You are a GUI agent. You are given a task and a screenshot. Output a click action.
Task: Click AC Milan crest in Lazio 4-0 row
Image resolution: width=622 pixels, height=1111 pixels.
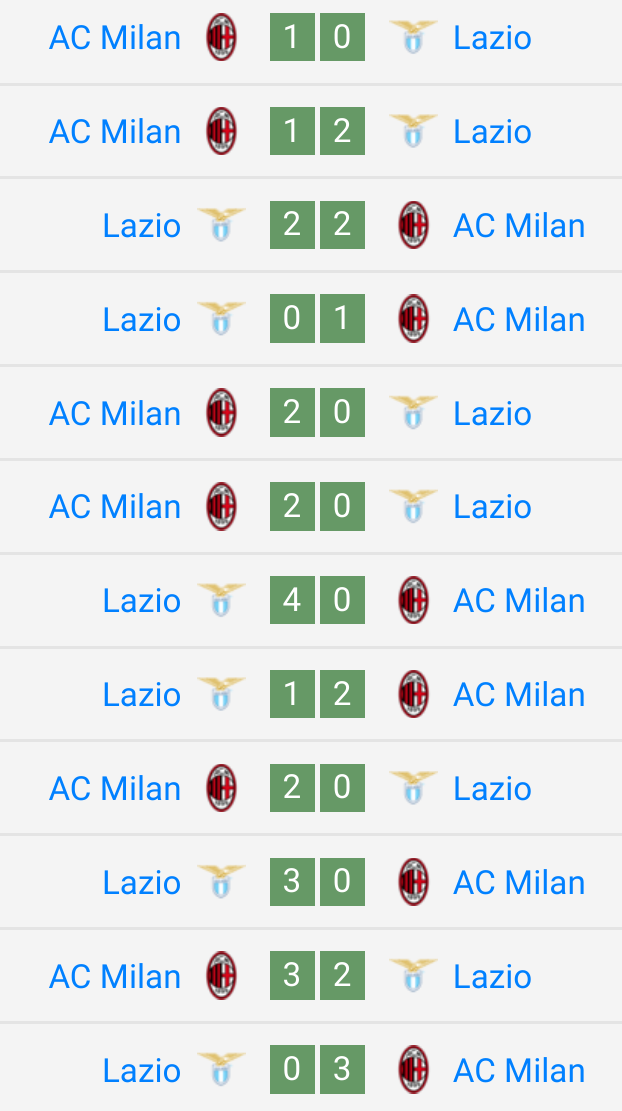click(x=413, y=600)
